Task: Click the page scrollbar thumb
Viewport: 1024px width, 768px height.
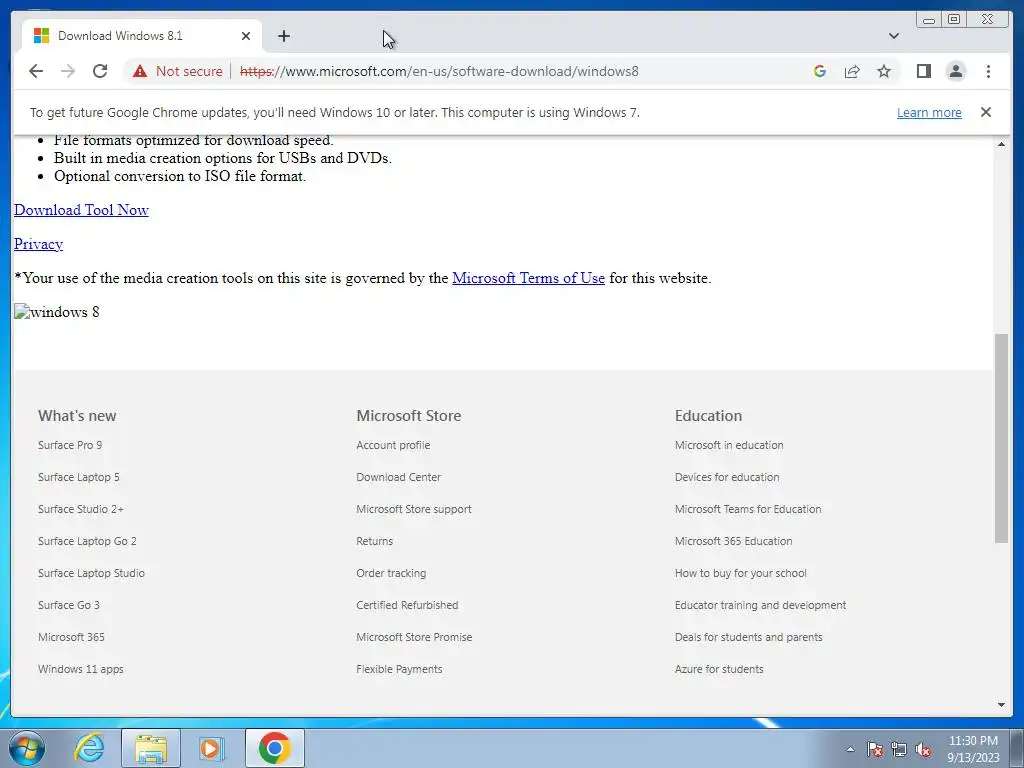Action: tap(1001, 438)
